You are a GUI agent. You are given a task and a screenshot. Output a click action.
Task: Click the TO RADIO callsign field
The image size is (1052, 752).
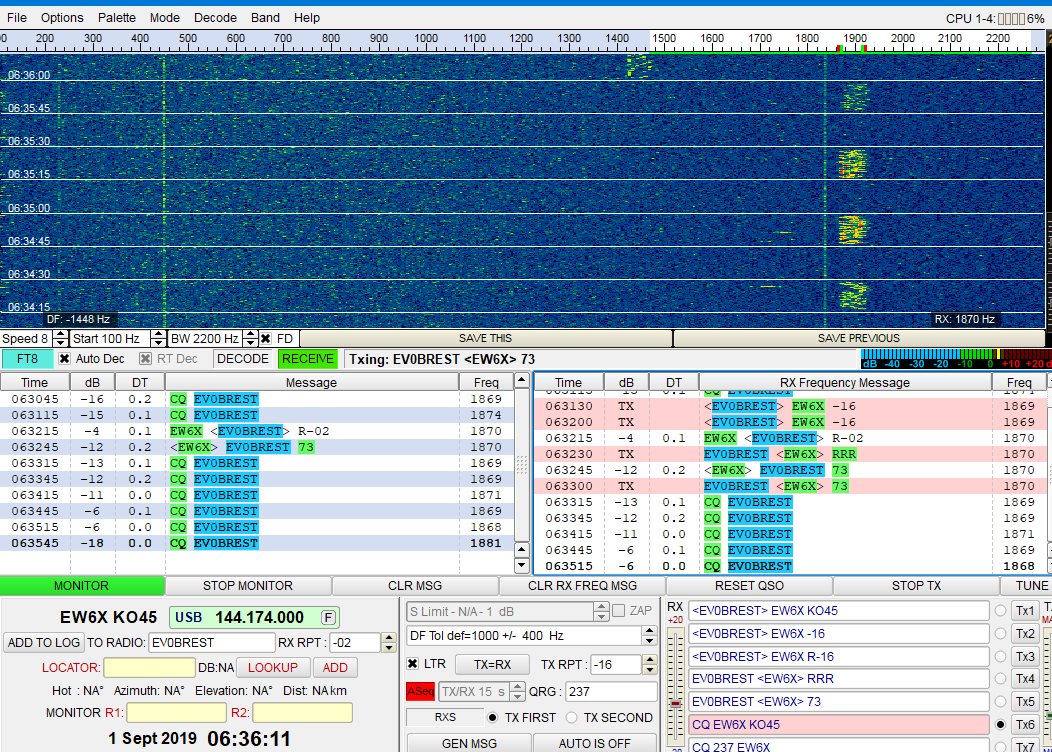(x=211, y=642)
